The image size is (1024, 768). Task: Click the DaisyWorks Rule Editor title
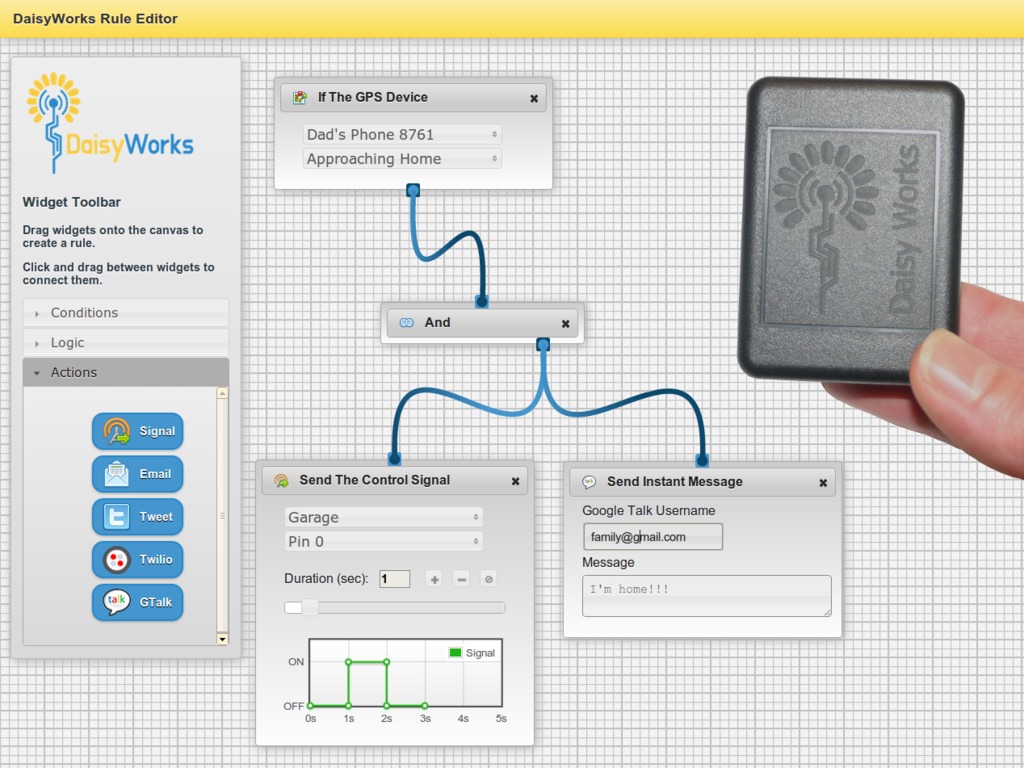(95, 18)
